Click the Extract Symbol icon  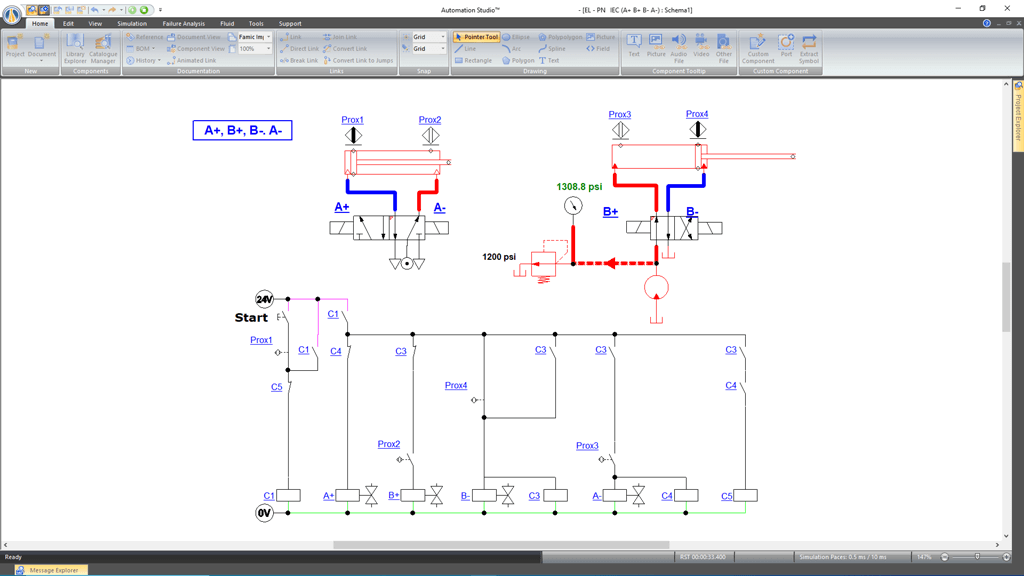click(x=809, y=47)
